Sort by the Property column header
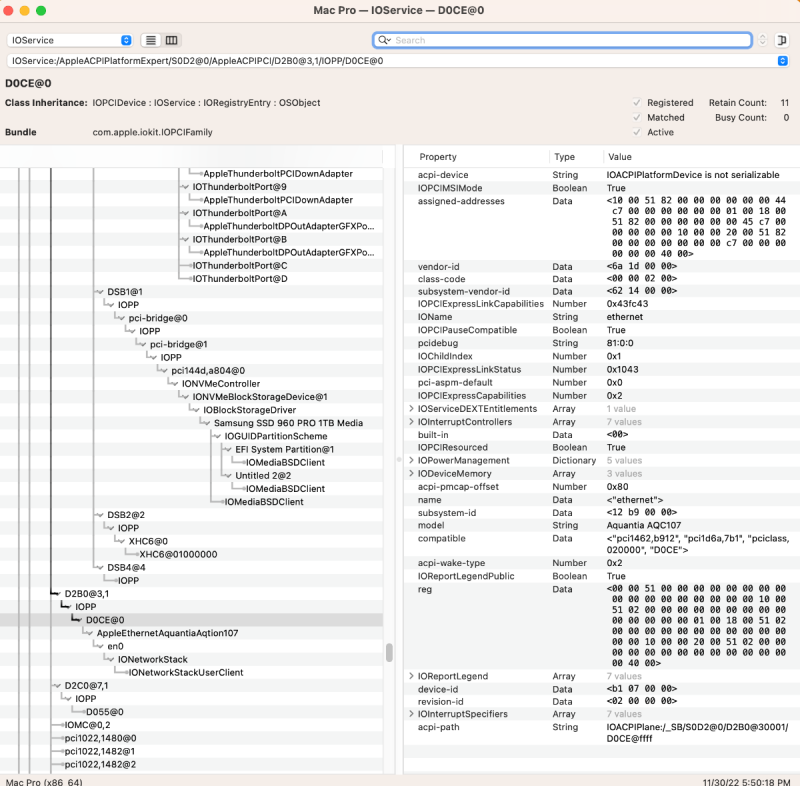The image size is (800, 786). point(438,157)
